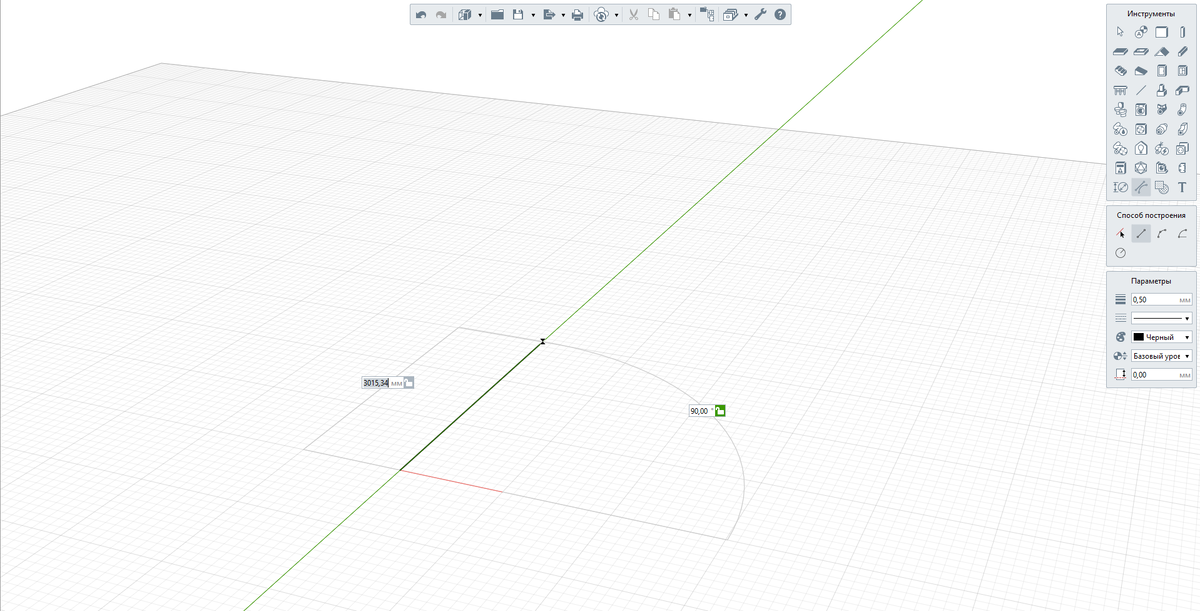Select the Wall tool
The image size is (1200, 611).
tap(1161, 32)
